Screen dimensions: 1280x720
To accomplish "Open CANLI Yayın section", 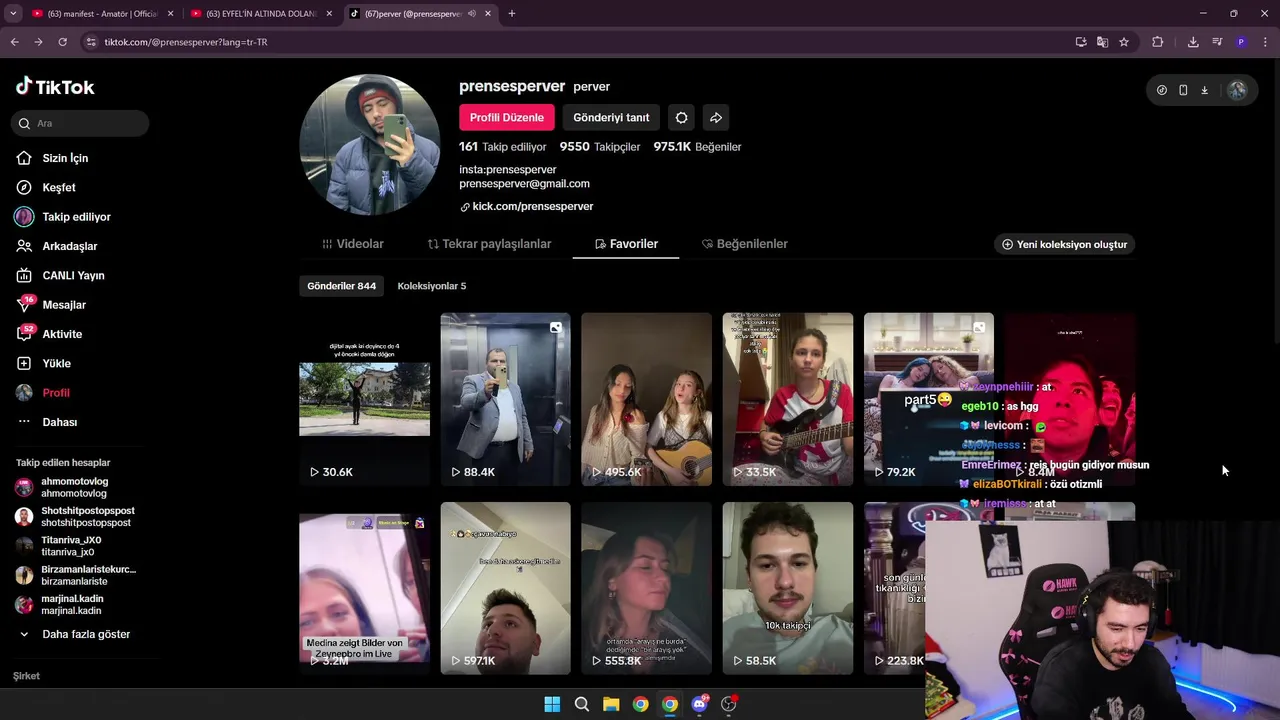I will (73, 275).
